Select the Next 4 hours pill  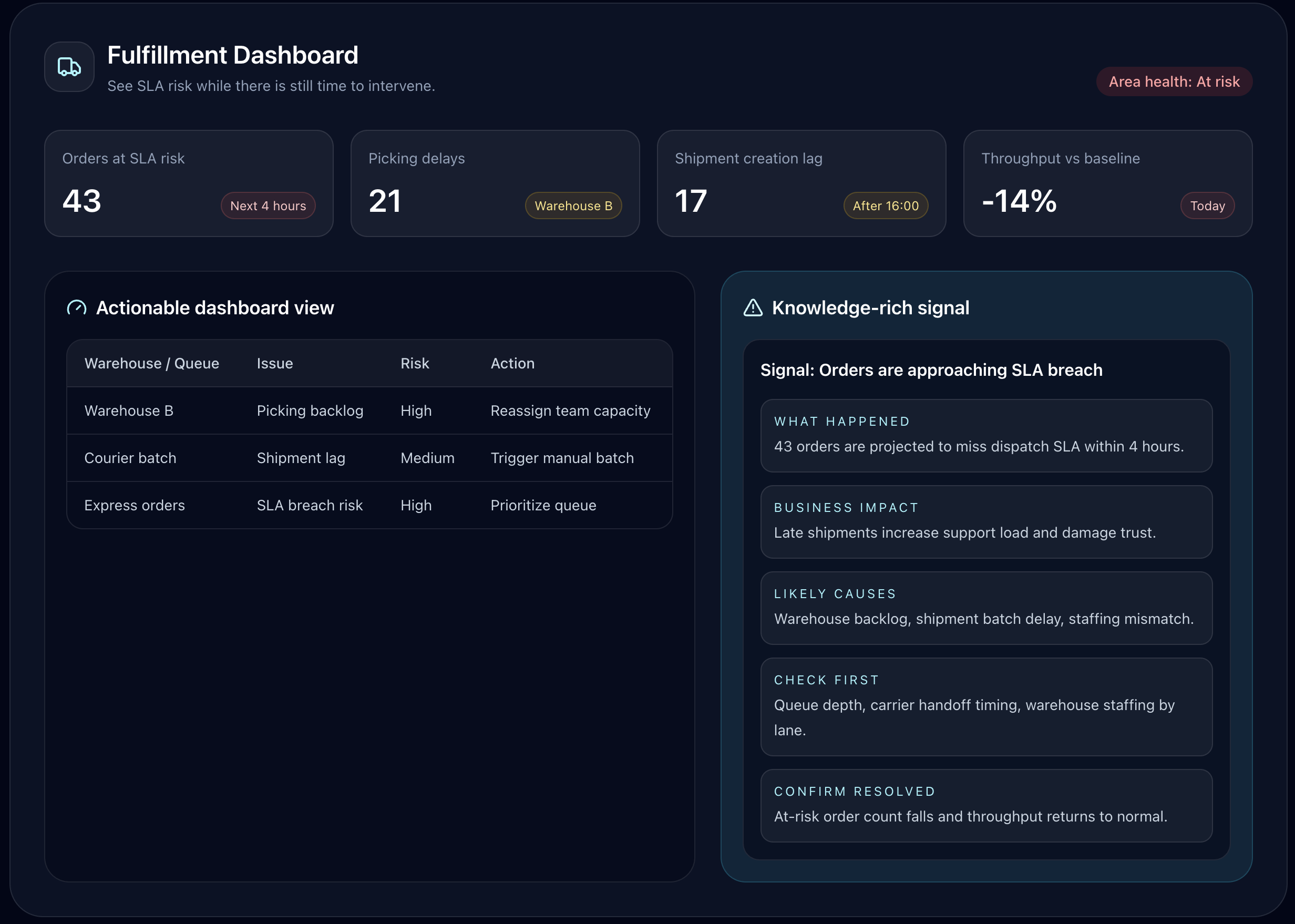(268, 206)
